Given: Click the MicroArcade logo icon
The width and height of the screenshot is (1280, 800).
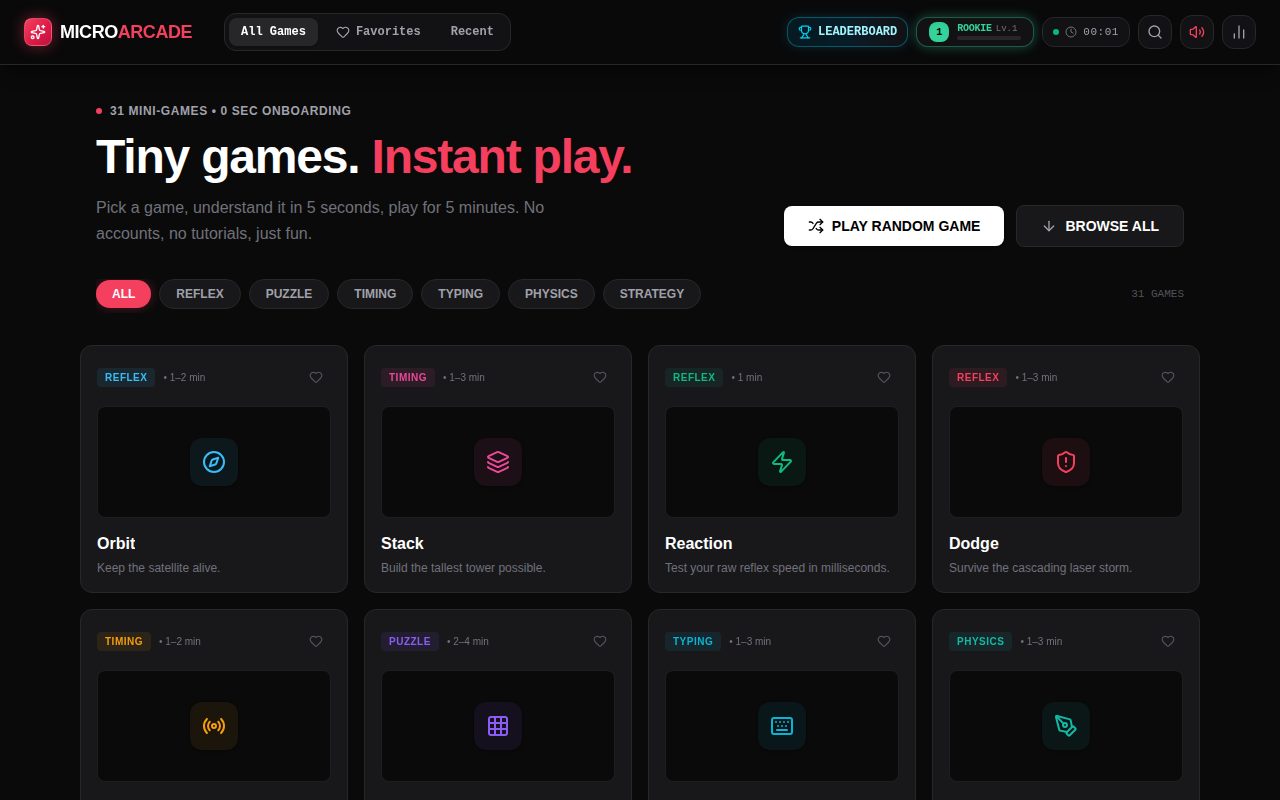Looking at the screenshot, I should pyautogui.click(x=38, y=32).
